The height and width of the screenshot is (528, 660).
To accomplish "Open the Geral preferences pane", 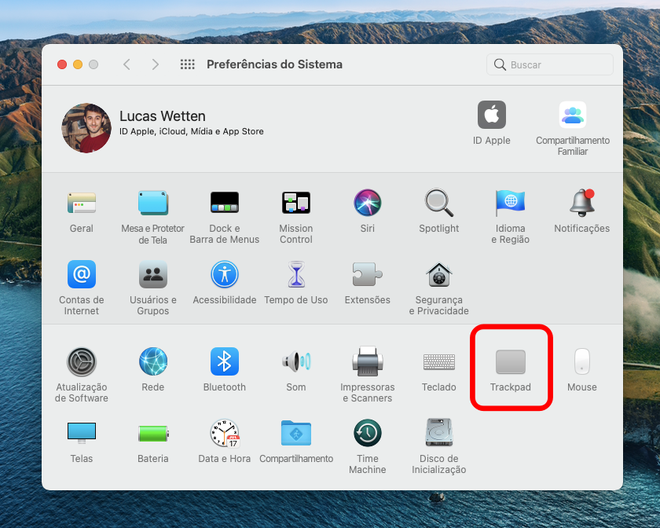I will pyautogui.click(x=82, y=203).
